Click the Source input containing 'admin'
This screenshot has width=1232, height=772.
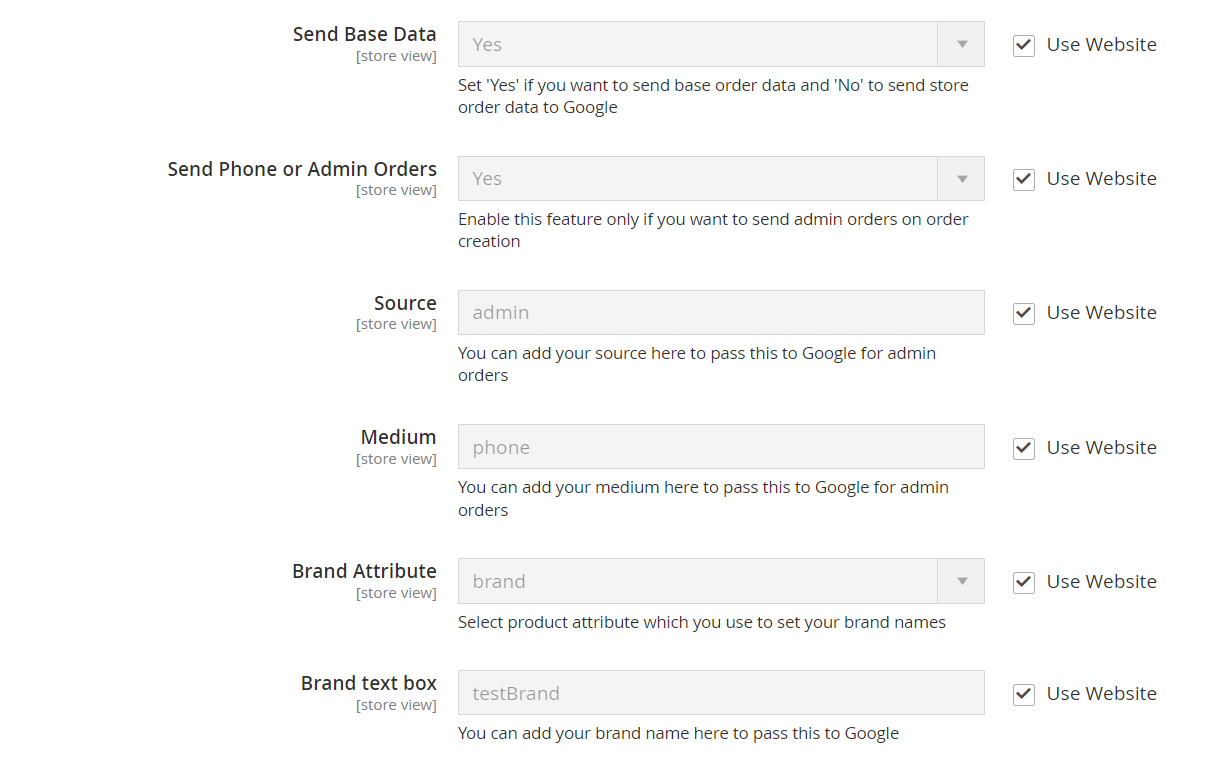[x=720, y=313]
